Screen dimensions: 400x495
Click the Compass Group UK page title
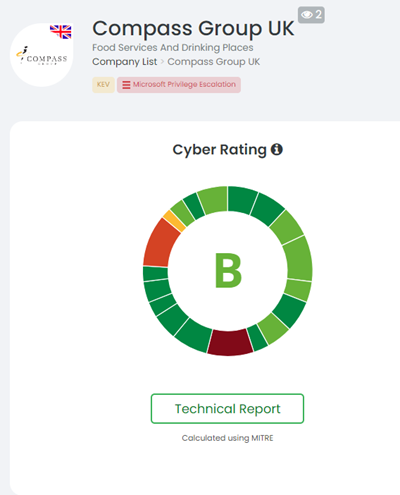[193, 29]
